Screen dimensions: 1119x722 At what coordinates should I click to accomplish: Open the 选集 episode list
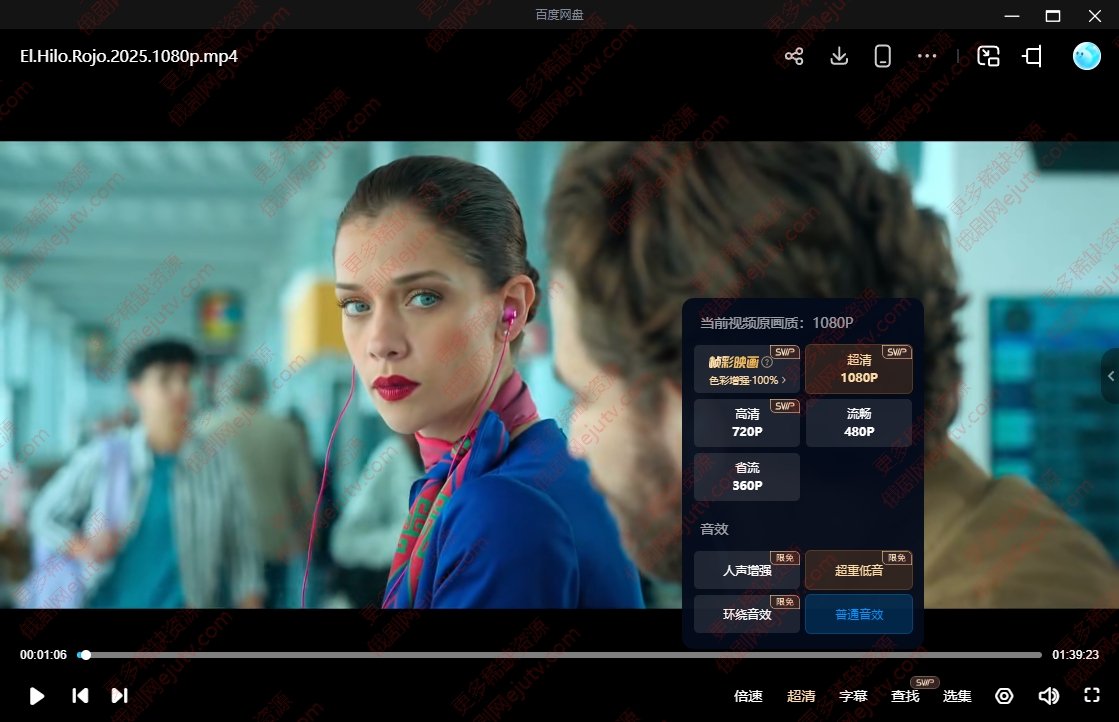click(957, 696)
